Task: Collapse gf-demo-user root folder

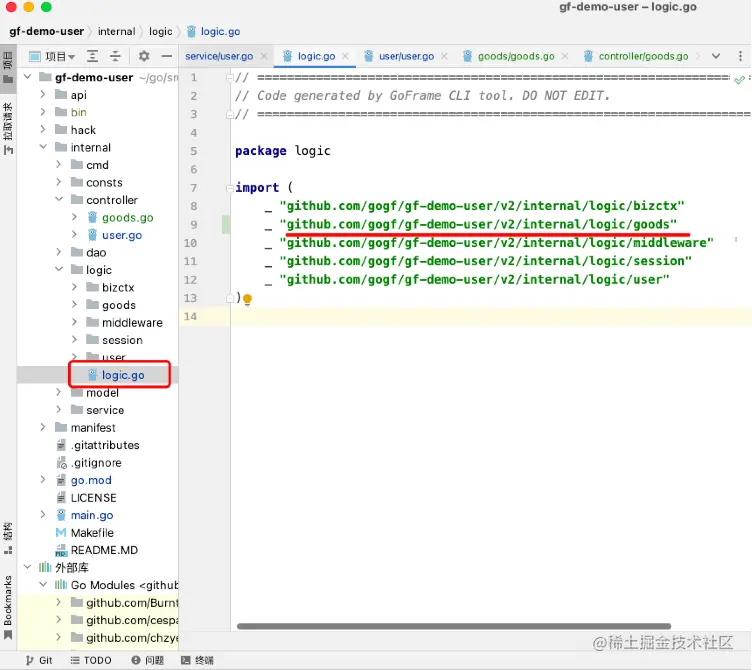Action: click(x=28, y=77)
